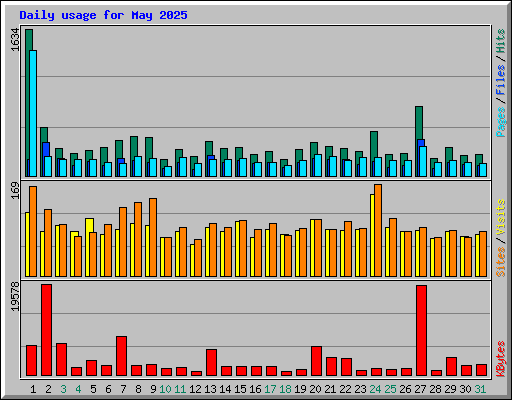This screenshot has width=512, height=400.
Task: Click the day 13 axis label
Action: click(210, 389)
